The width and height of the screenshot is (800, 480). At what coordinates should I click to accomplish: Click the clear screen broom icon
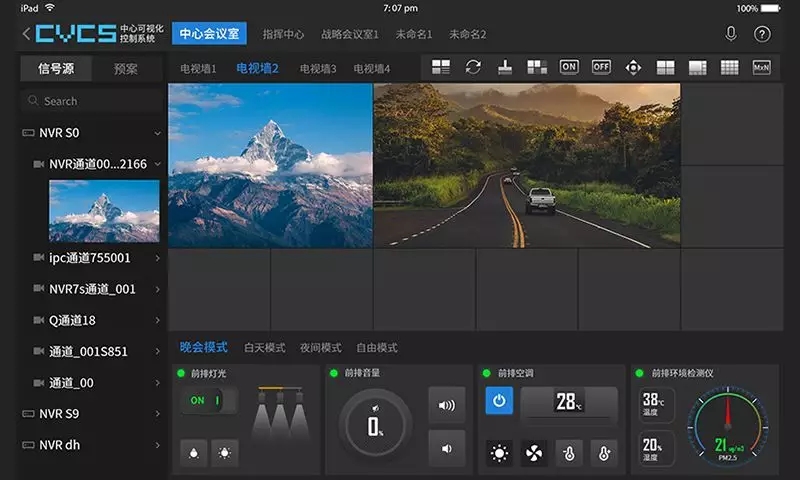(x=505, y=67)
